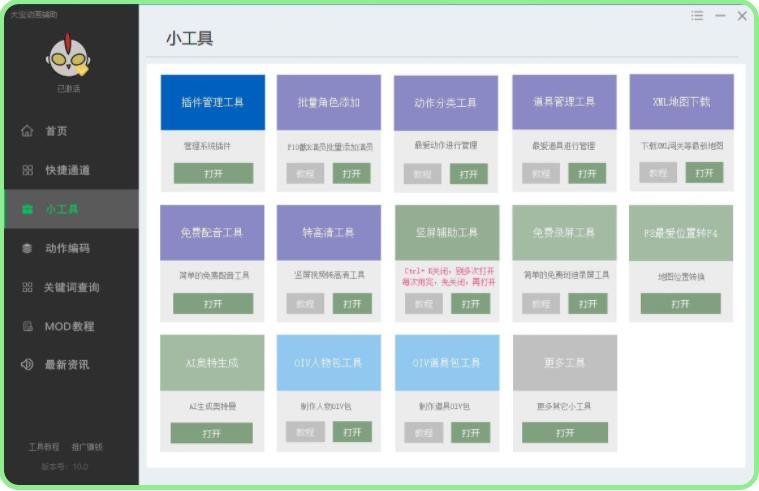The image size is (759, 491).
Task: Click 打开 under 动作分类工具
Action: tap(469, 174)
